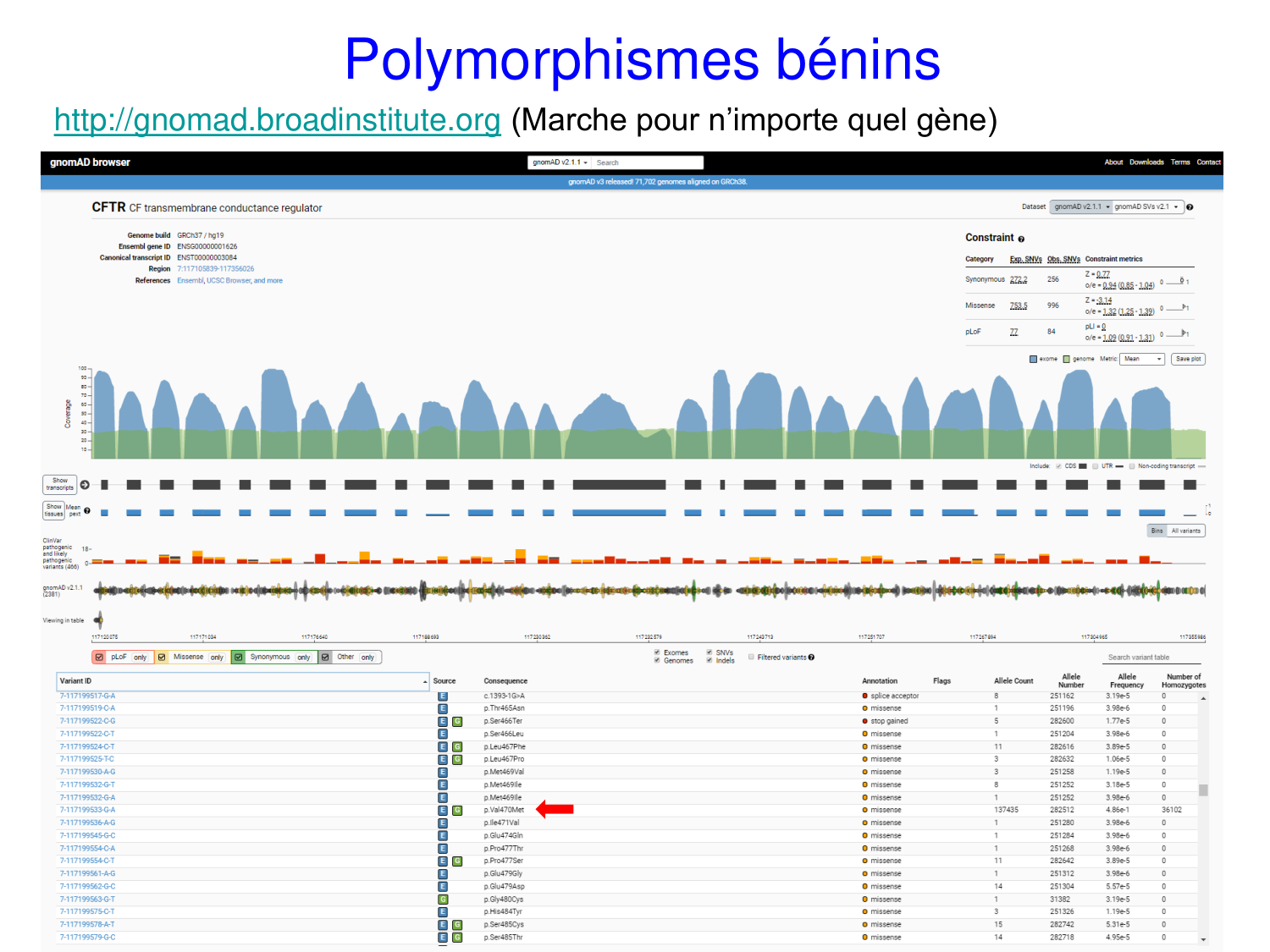The width and height of the screenshot is (1270, 952).
Task: Open variant link 7-117199533-G-A
Action: [x=87, y=810]
